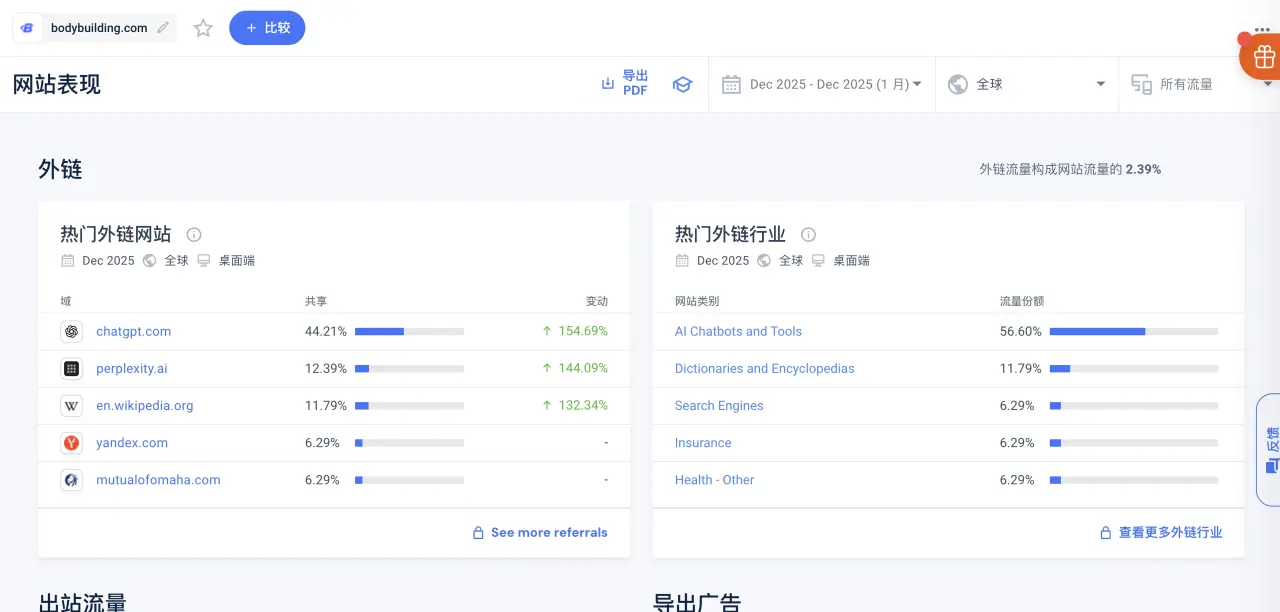1280x612 pixels.
Task: Click the 比较 compare button
Action: pyautogui.click(x=267, y=28)
